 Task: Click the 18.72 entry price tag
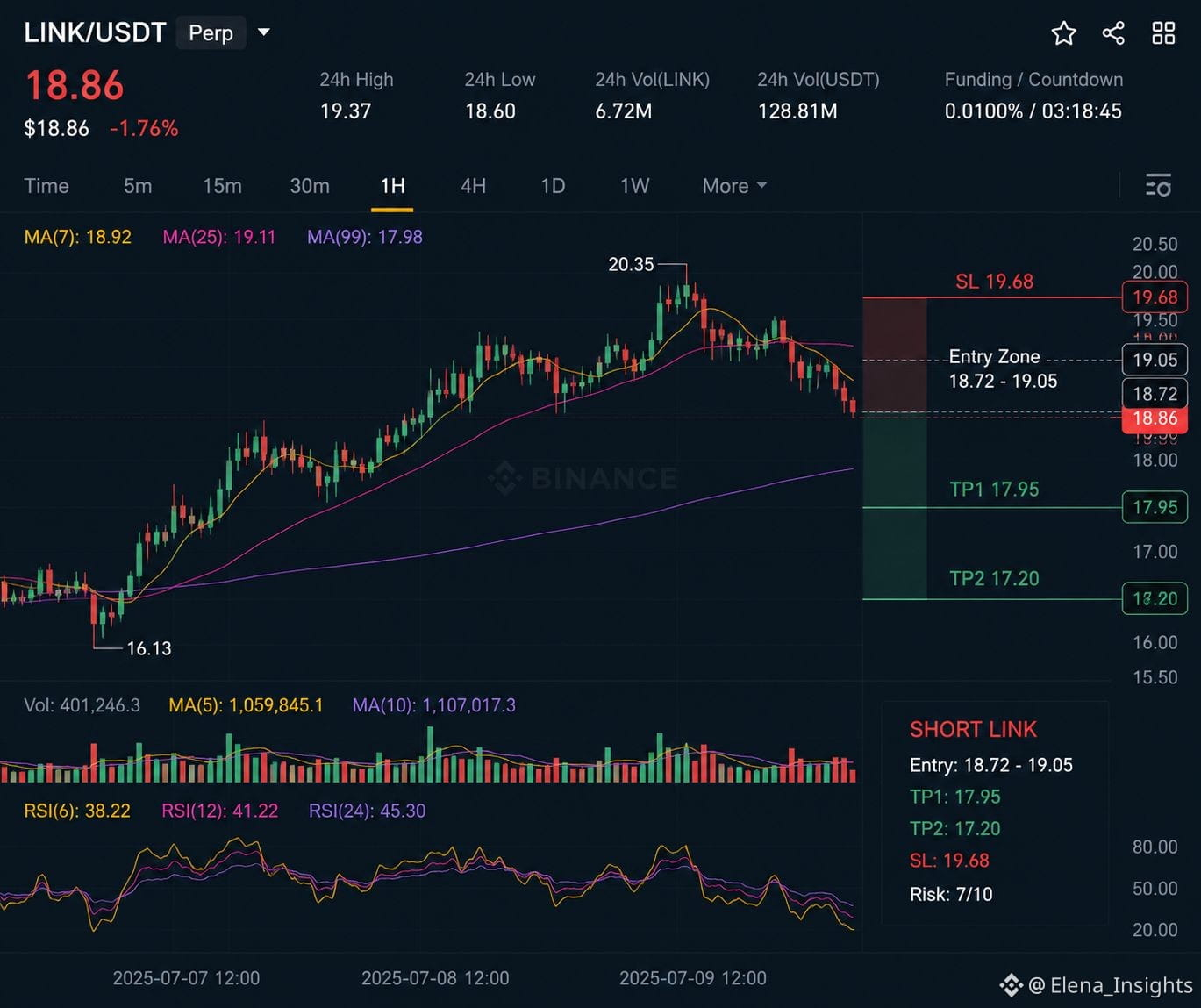(1155, 394)
